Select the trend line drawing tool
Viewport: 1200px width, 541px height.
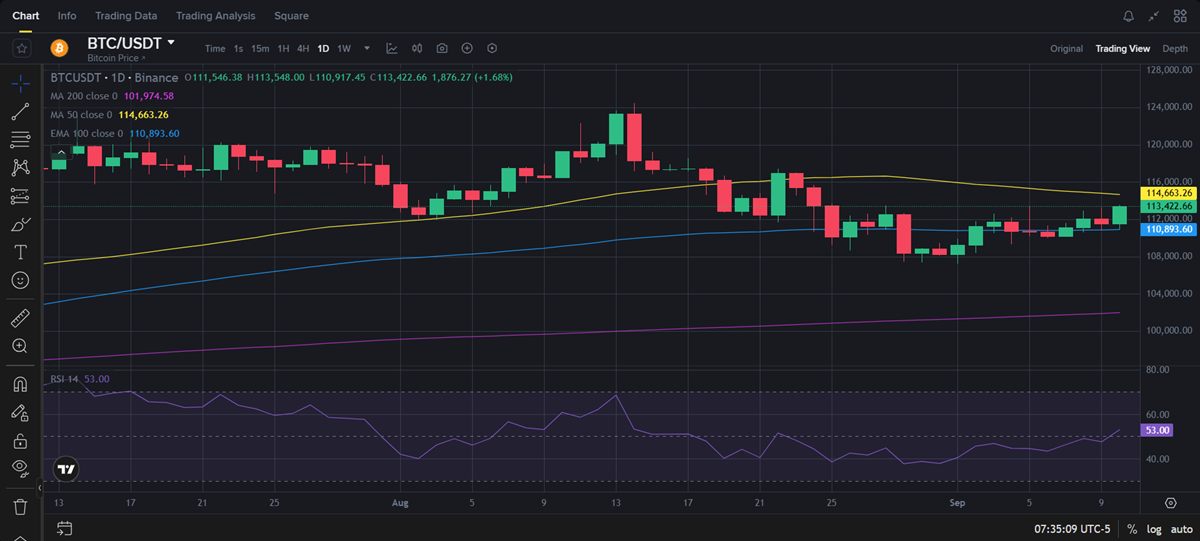20,111
